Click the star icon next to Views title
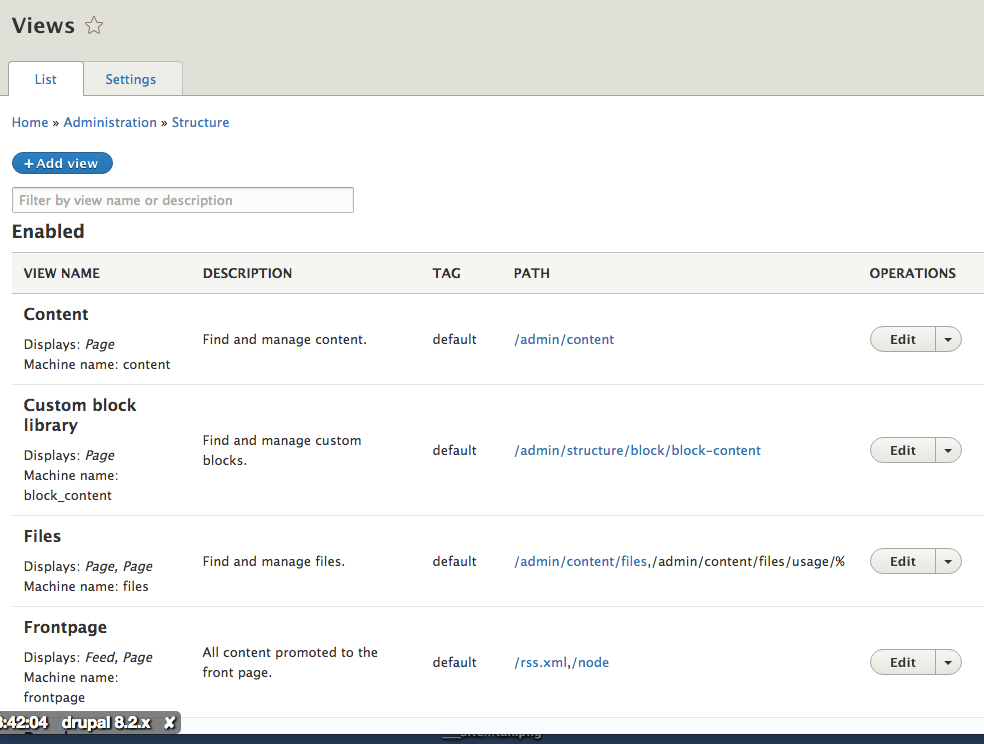This screenshot has width=984, height=744. click(93, 26)
